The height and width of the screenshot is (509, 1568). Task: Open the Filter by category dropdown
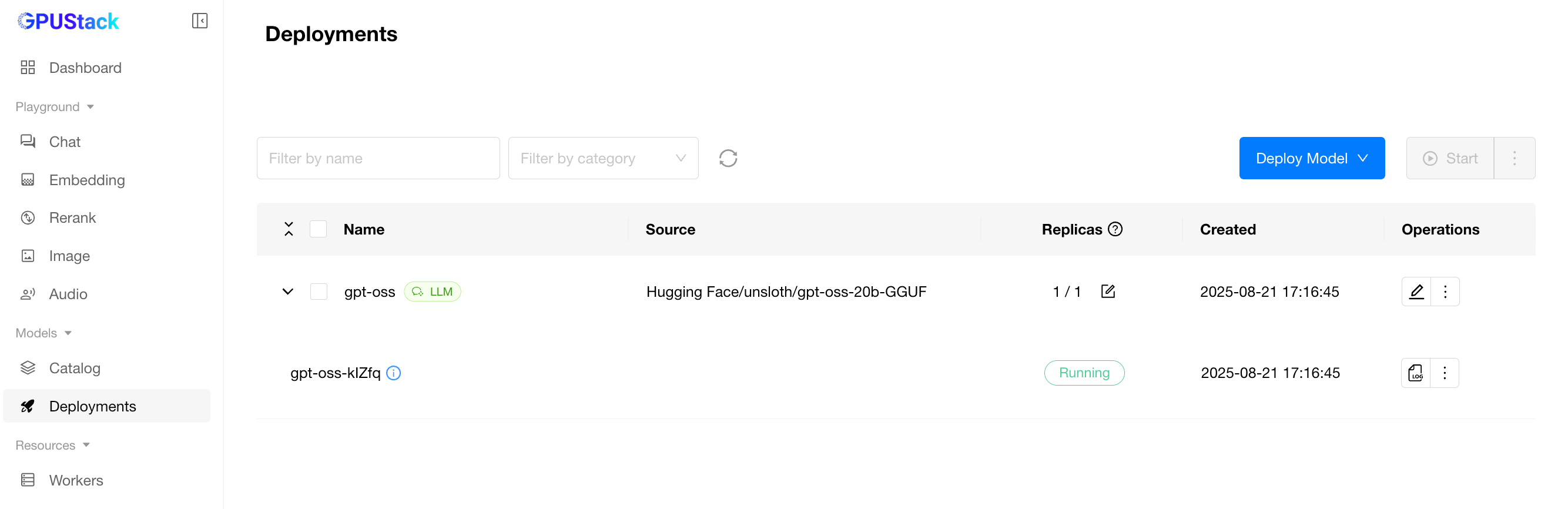(602, 158)
